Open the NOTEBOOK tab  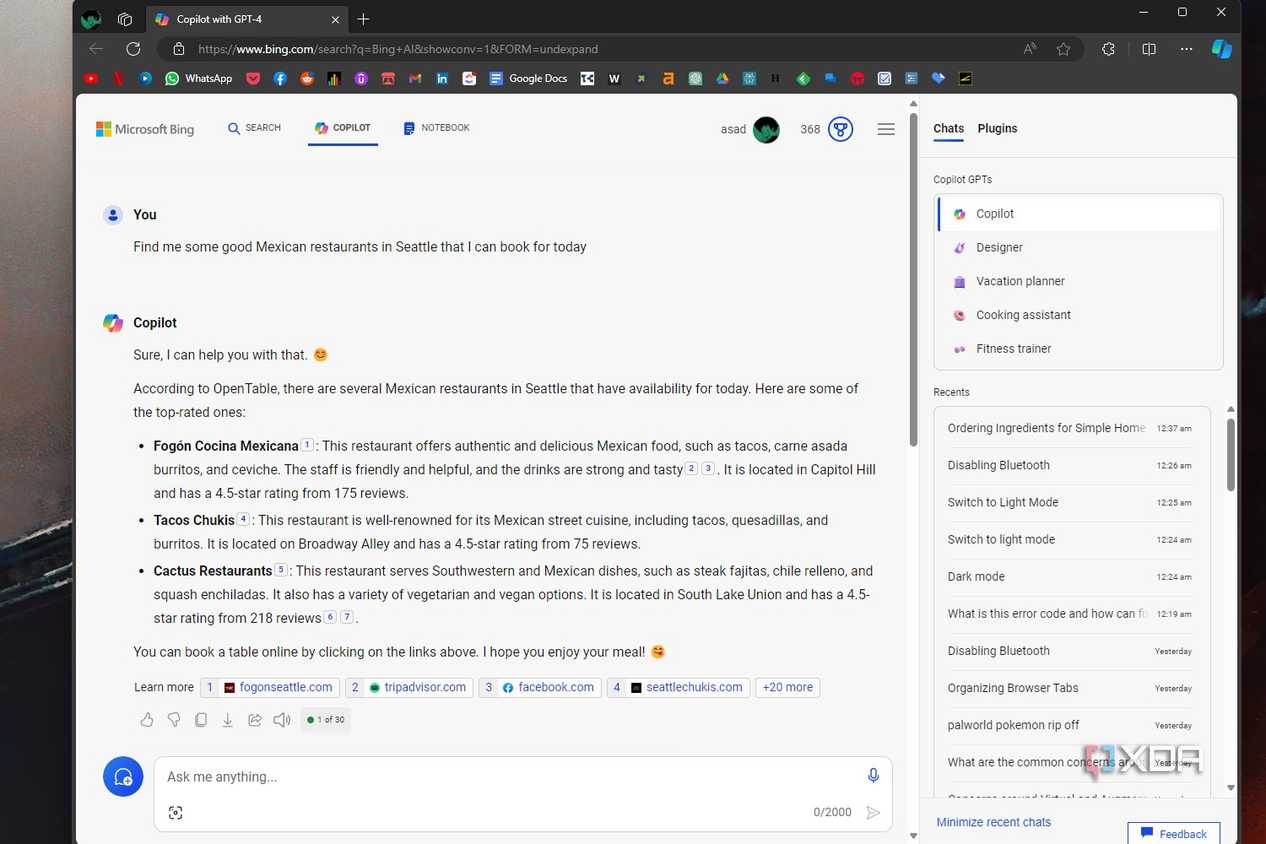436,128
